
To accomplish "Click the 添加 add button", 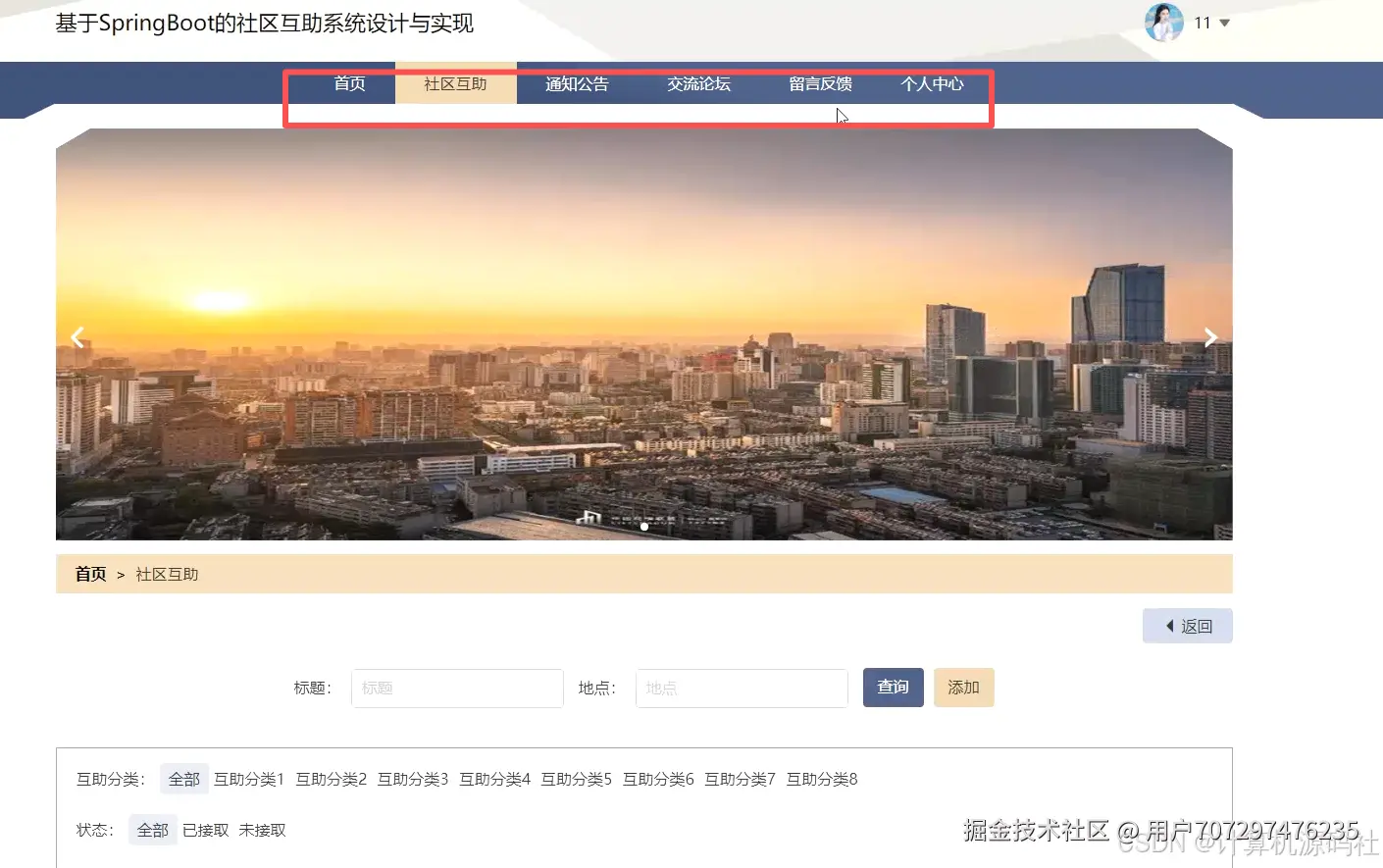I will click(963, 688).
